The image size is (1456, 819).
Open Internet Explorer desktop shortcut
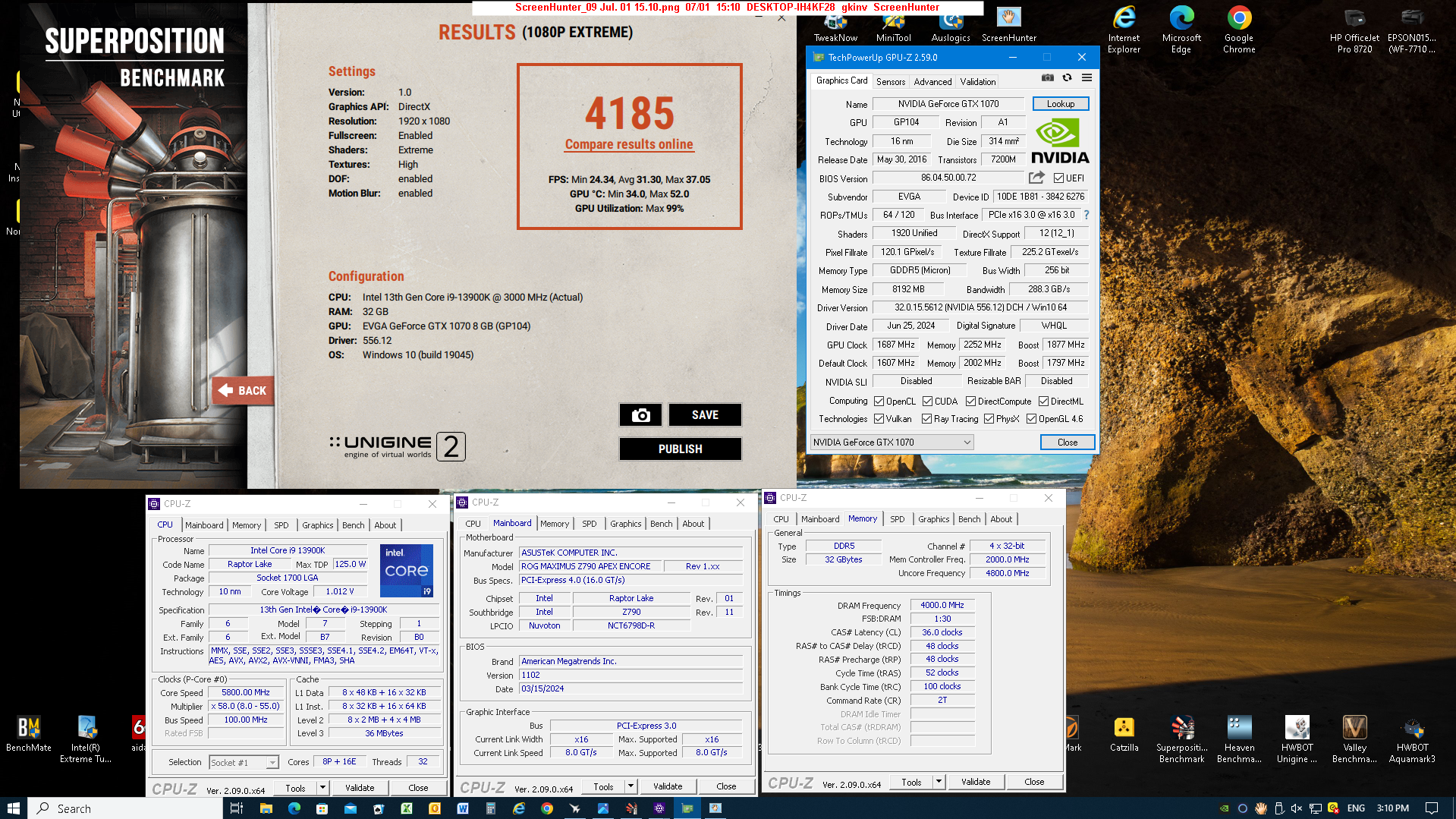coord(1124,30)
